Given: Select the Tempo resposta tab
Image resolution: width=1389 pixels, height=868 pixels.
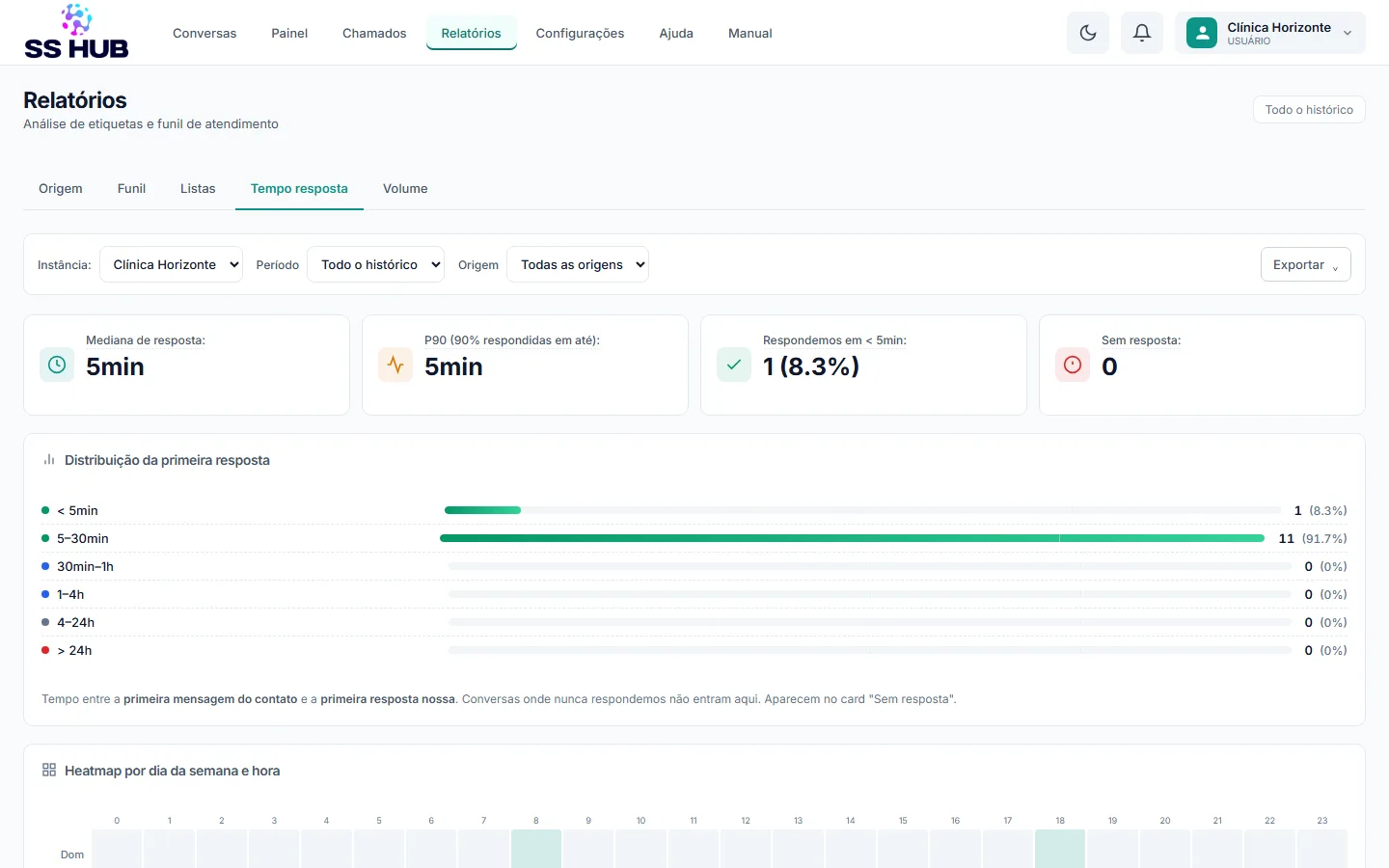Looking at the screenshot, I should (x=299, y=188).
